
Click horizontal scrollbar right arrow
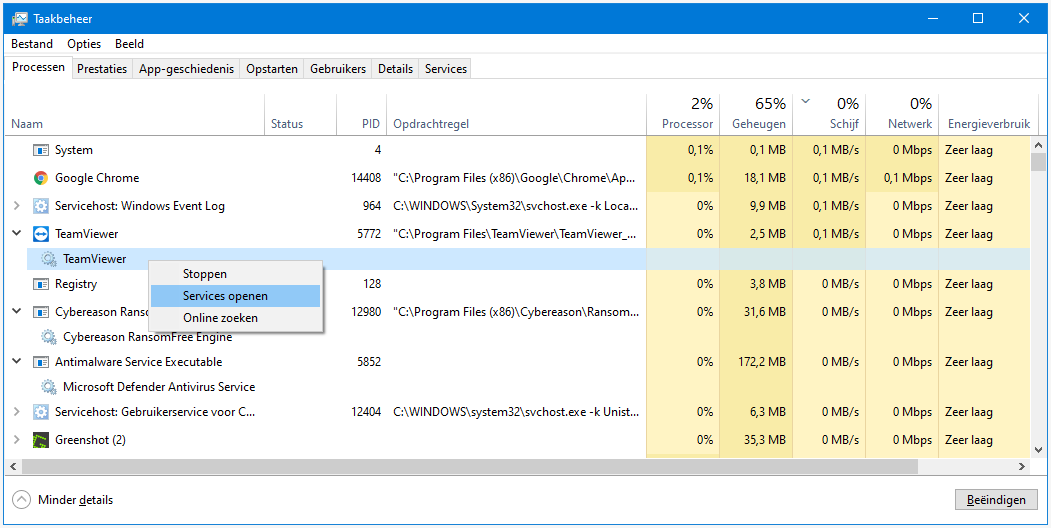(x=1022, y=466)
